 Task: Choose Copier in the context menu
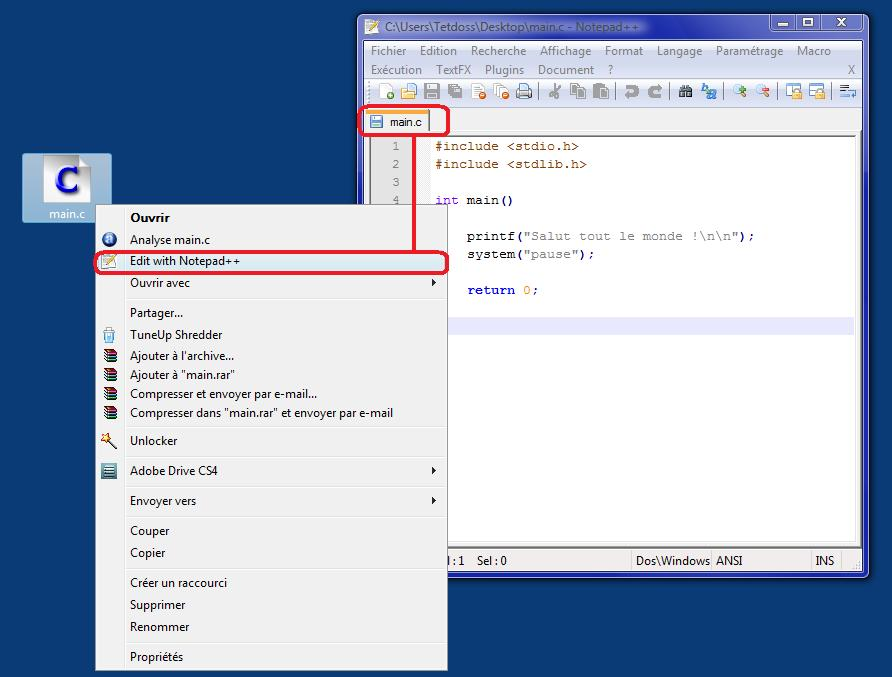pos(271,552)
